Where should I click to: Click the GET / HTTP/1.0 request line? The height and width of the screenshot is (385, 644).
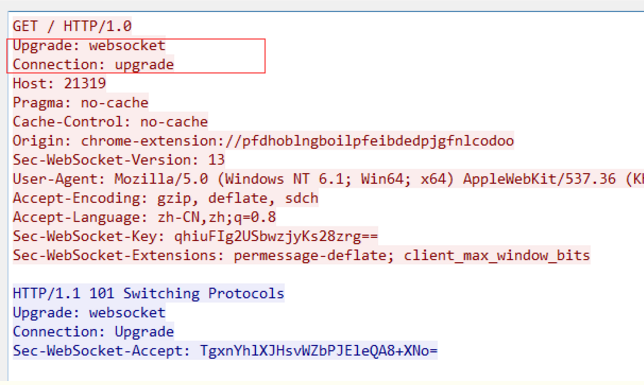pos(72,26)
